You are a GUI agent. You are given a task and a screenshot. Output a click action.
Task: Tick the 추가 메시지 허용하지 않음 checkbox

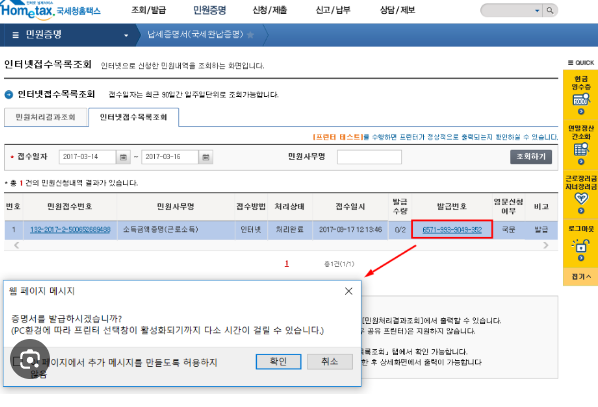click(17, 361)
